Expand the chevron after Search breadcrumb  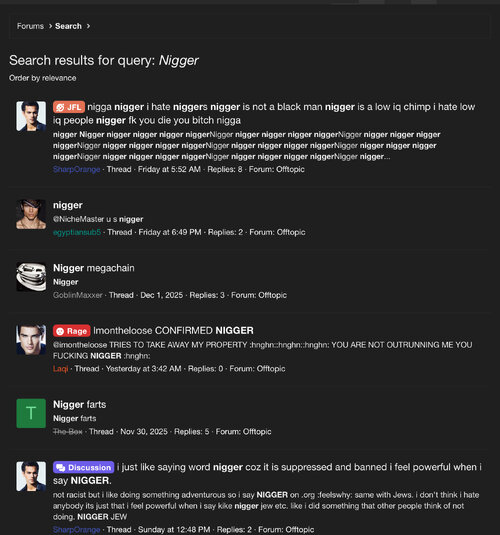pos(88,26)
